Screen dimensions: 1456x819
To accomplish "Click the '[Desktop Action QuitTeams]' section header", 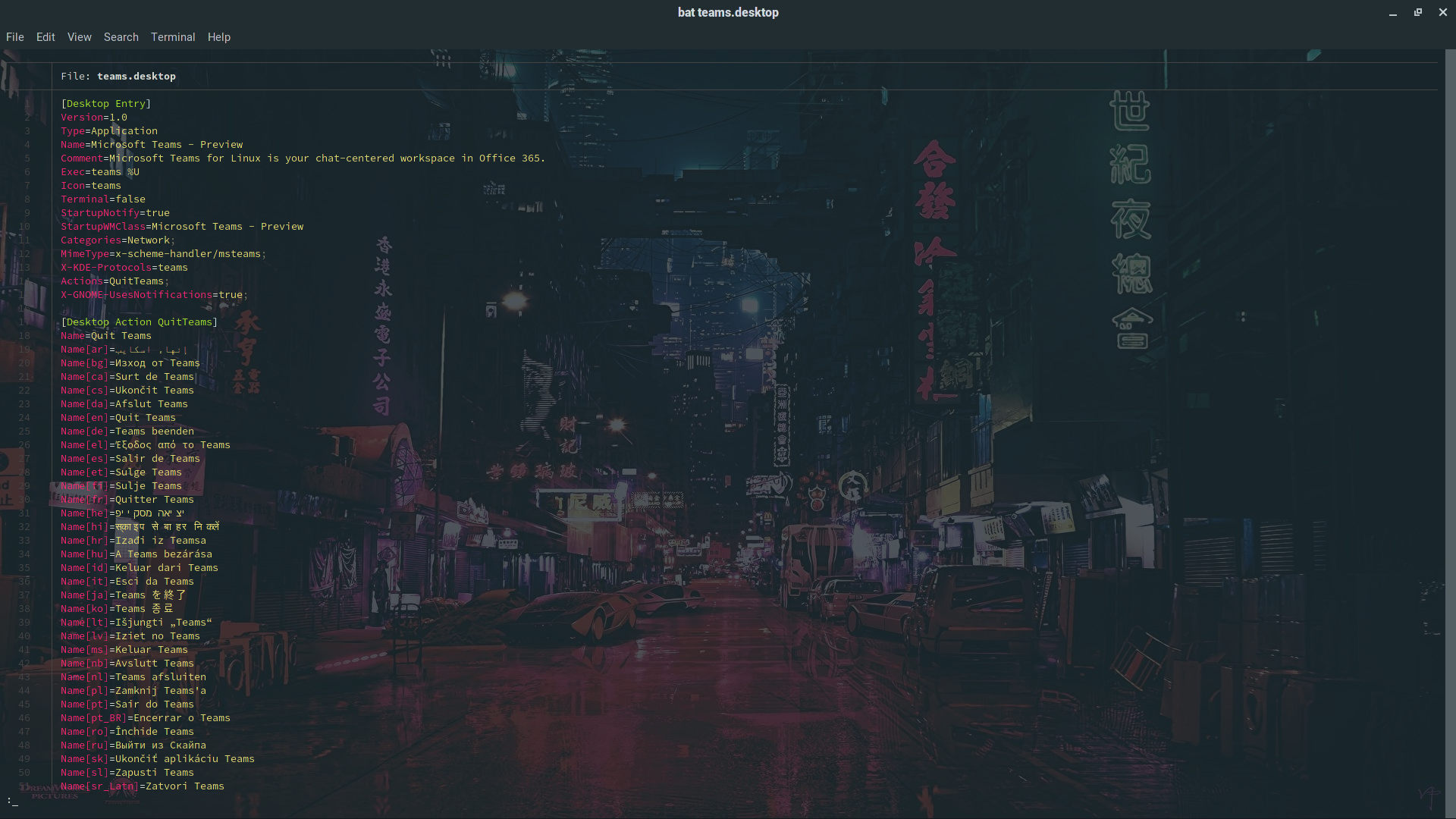I will click(140, 322).
